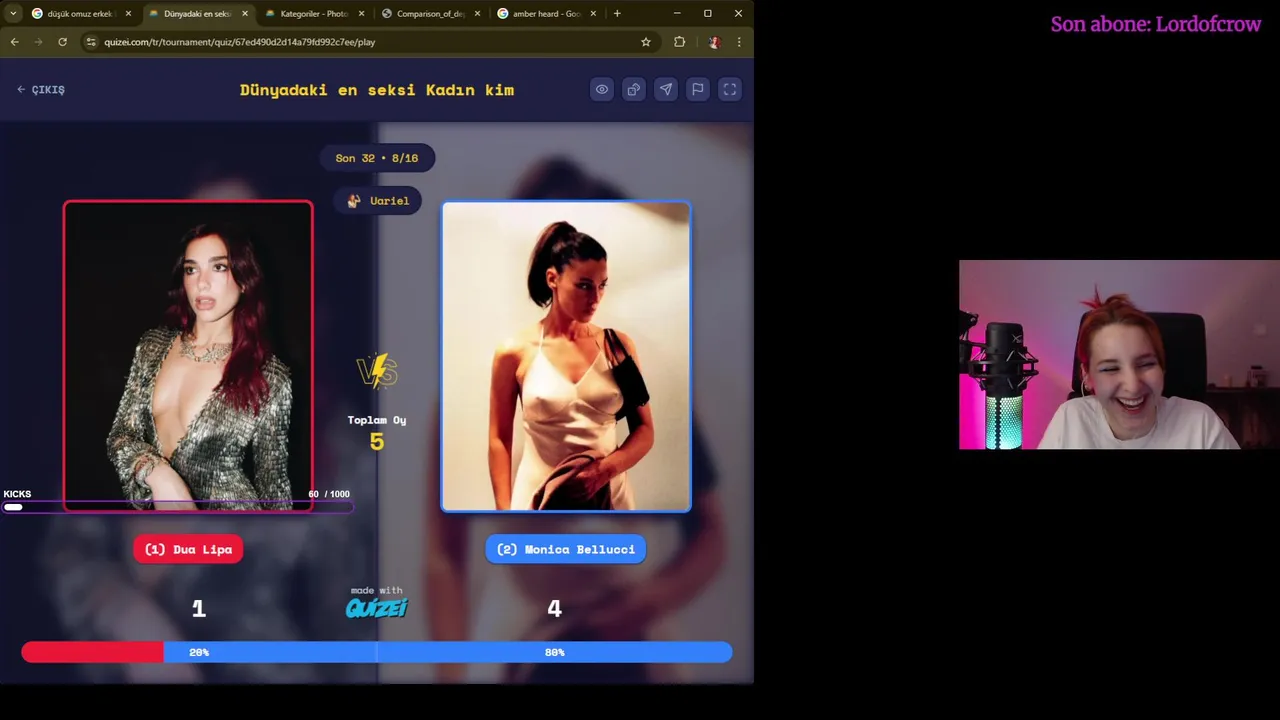Image resolution: width=1280 pixels, height=720 pixels.
Task: Click the flag report icon
Action: pyautogui.click(x=698, y=89)
